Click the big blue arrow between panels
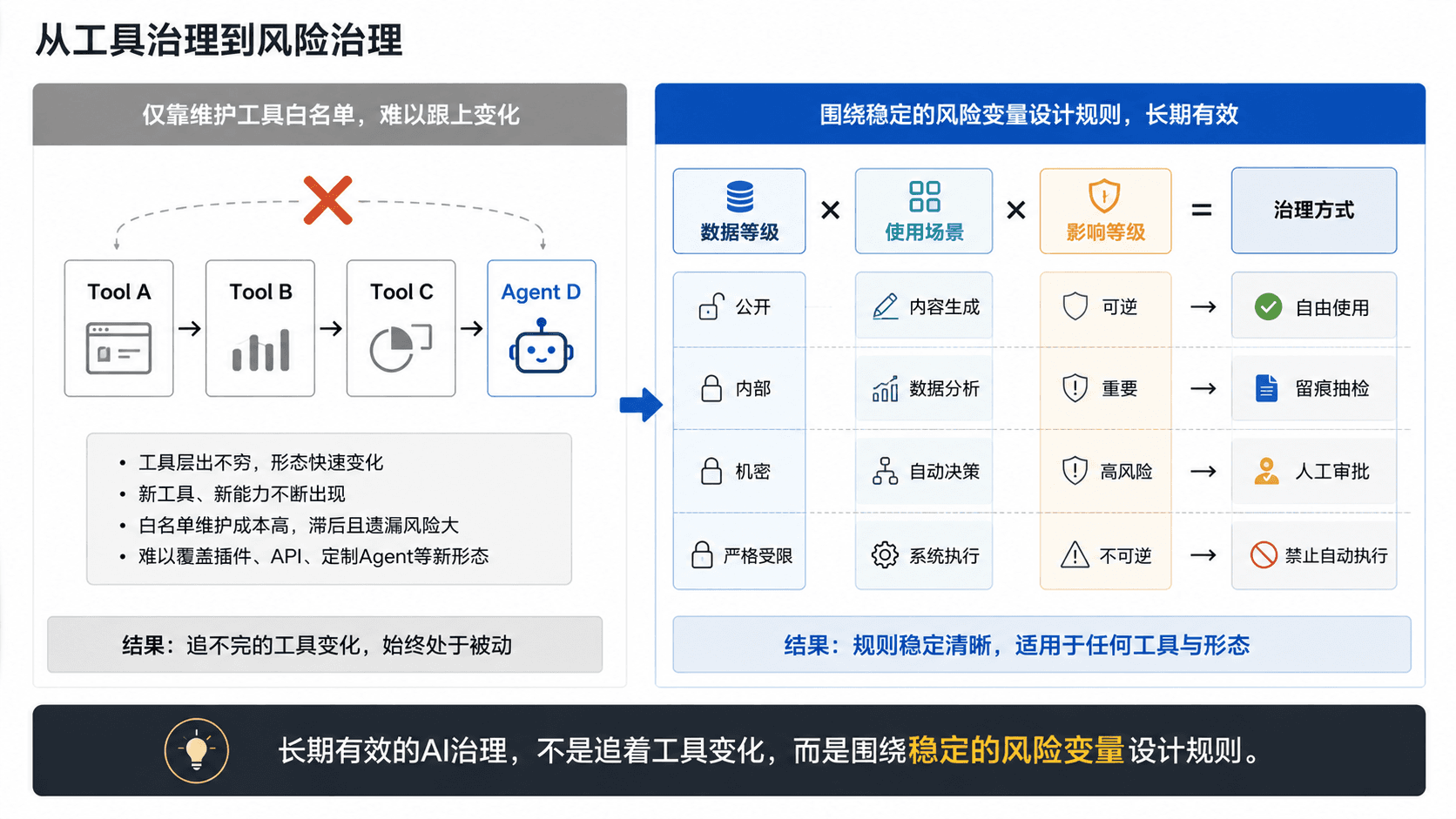Viewport: 1456px width, 819px height. [641, 405]
